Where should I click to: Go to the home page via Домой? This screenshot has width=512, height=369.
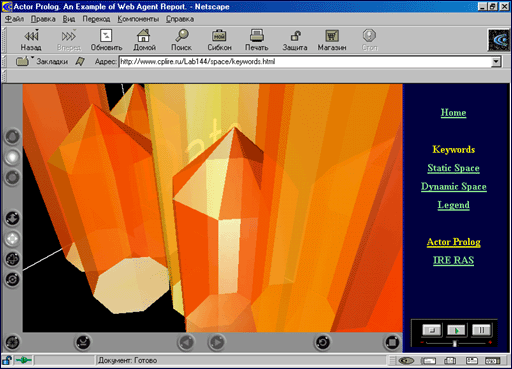[144, 40]
